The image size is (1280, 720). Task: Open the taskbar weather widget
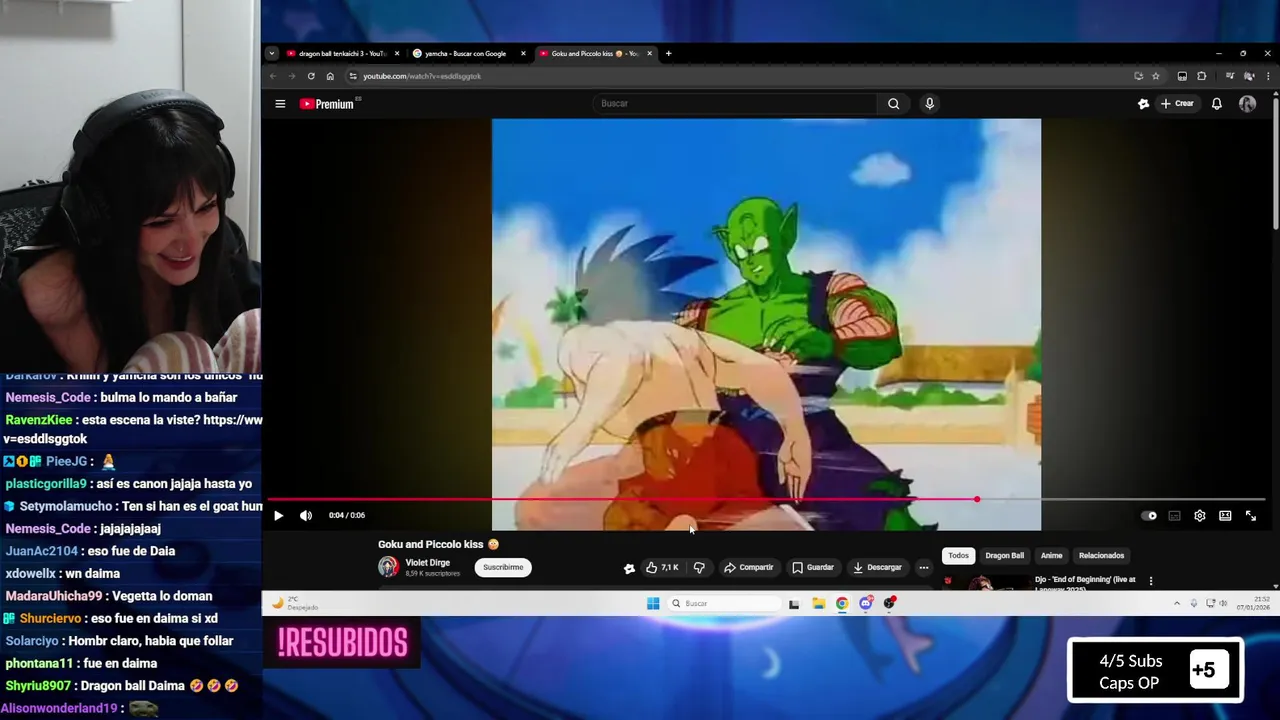coord(295,603)
